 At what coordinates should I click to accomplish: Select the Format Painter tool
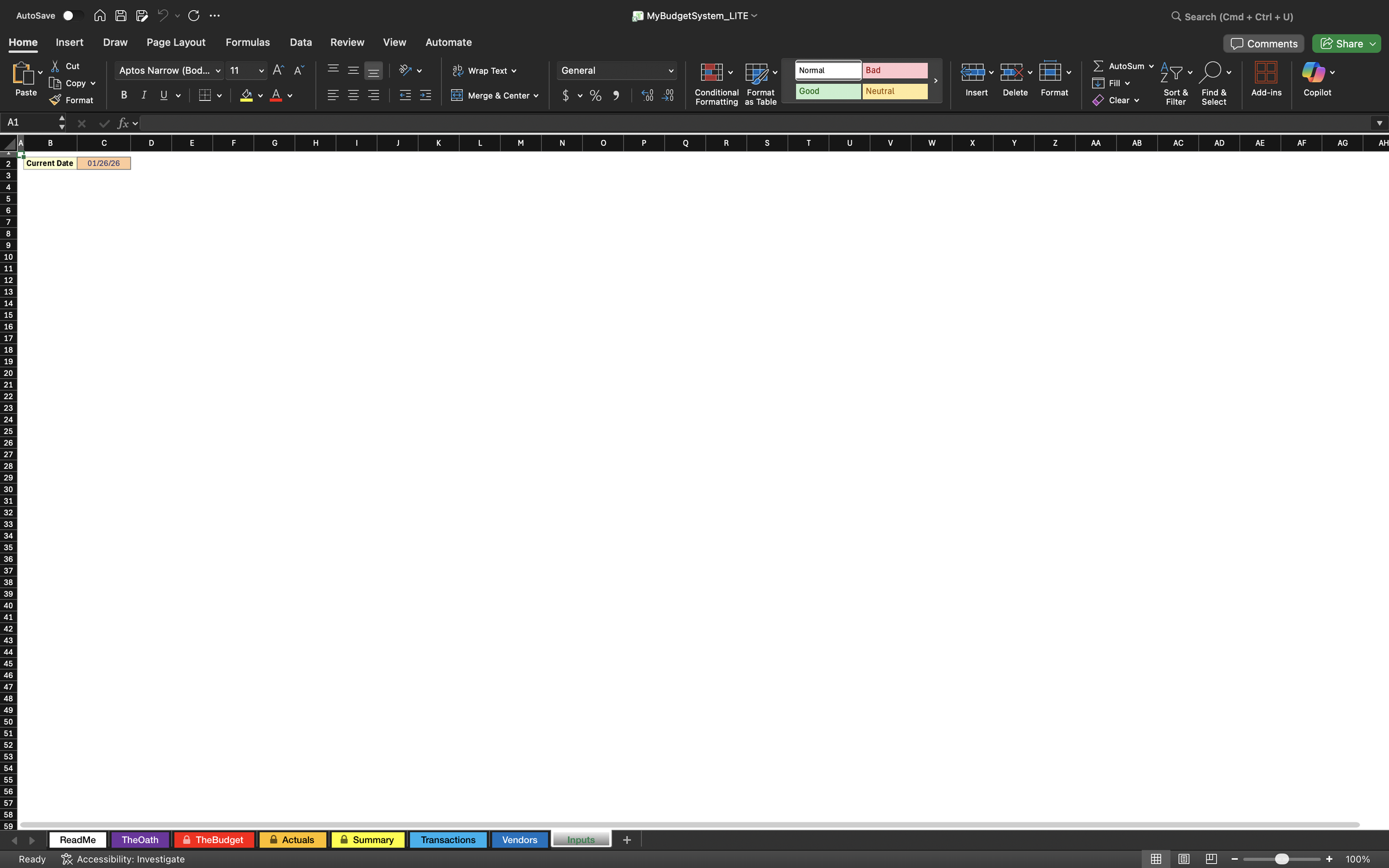[72, 100]
